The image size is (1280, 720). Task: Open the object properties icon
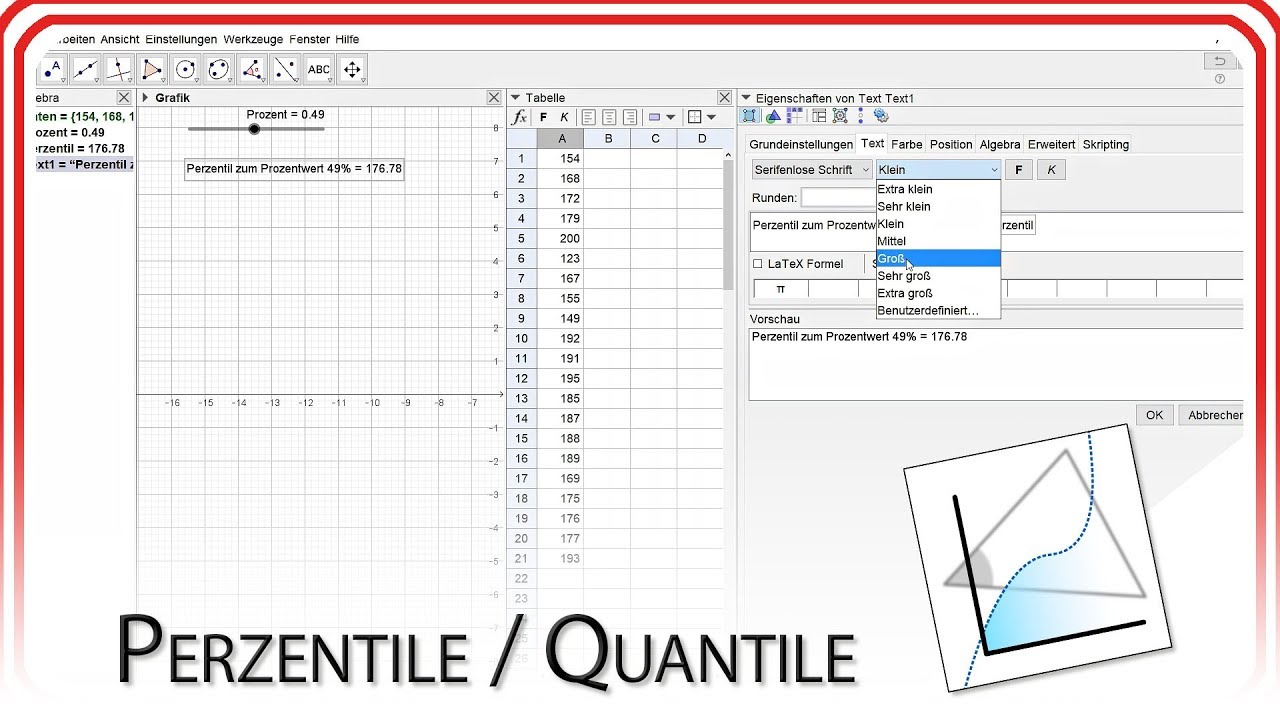[x=750, y=116]
